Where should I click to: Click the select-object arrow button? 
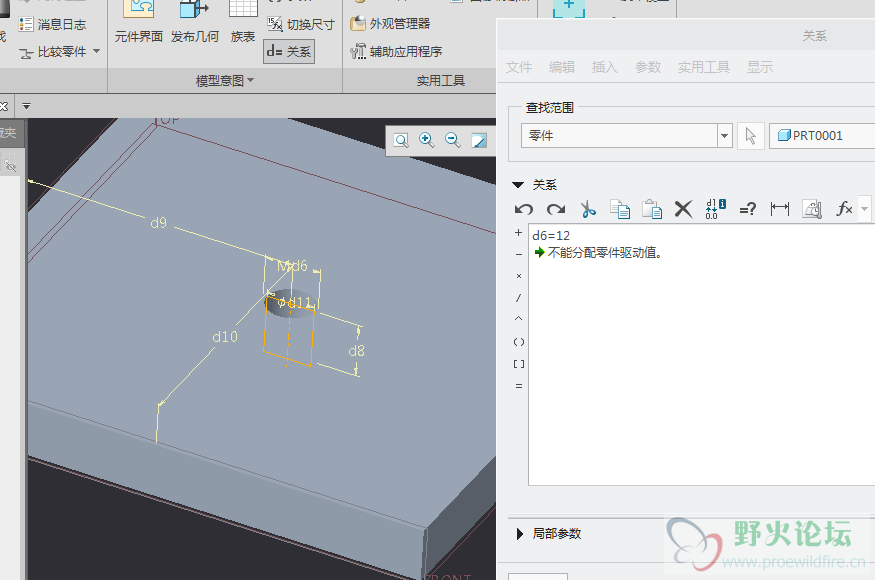pos(751,136)
